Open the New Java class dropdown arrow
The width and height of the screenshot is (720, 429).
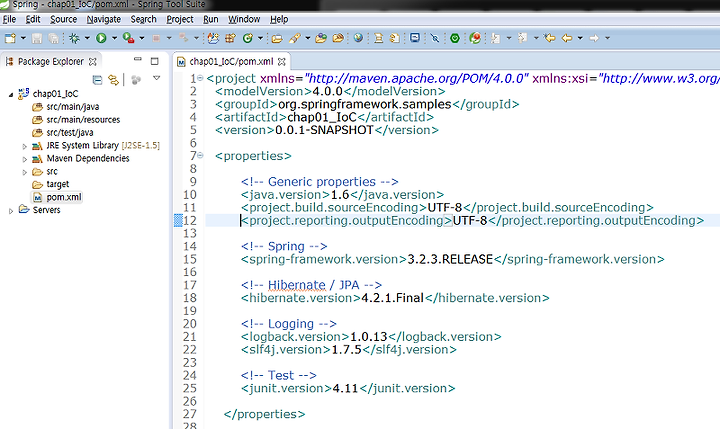tap(260, 38)
